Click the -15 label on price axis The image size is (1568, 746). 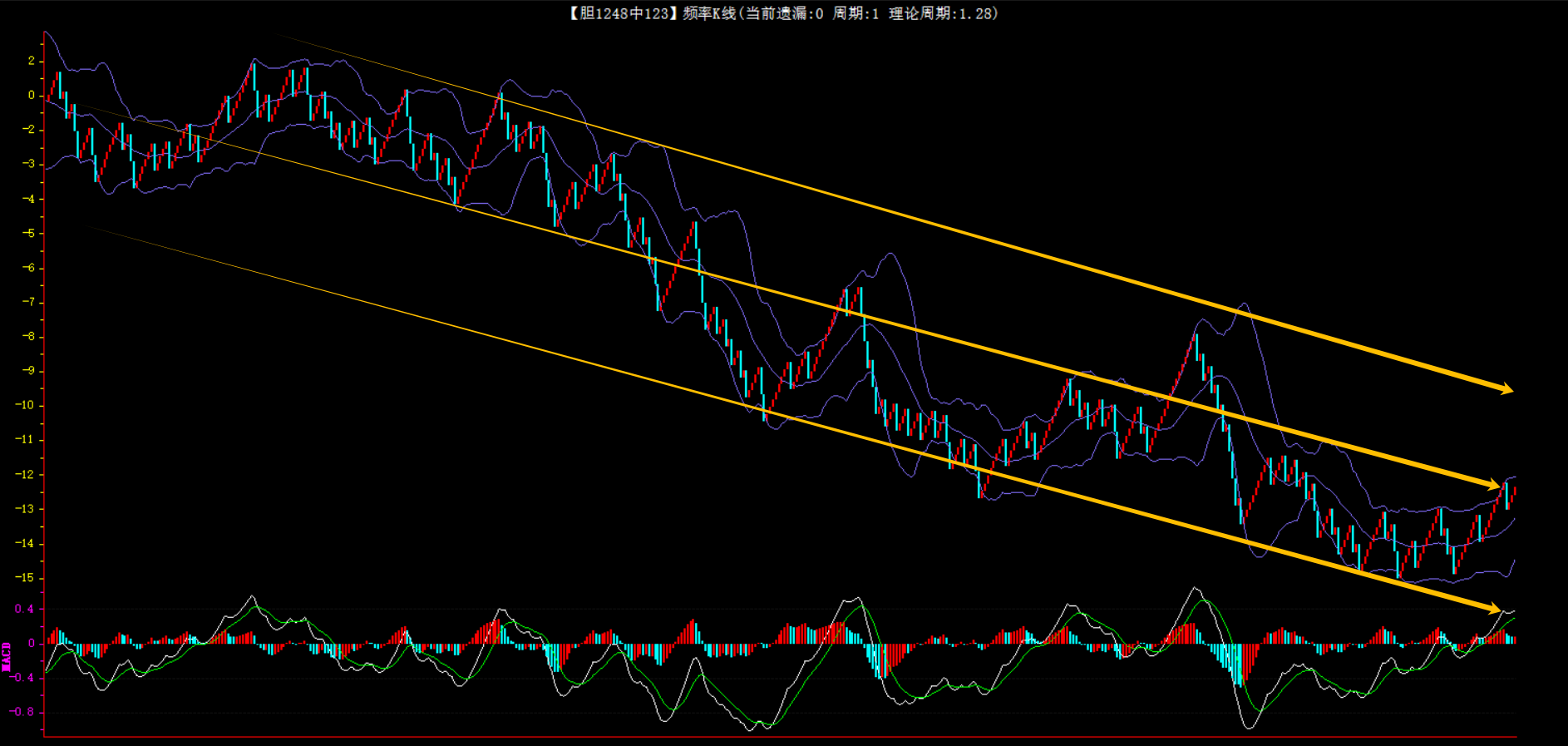coord(25,578)
